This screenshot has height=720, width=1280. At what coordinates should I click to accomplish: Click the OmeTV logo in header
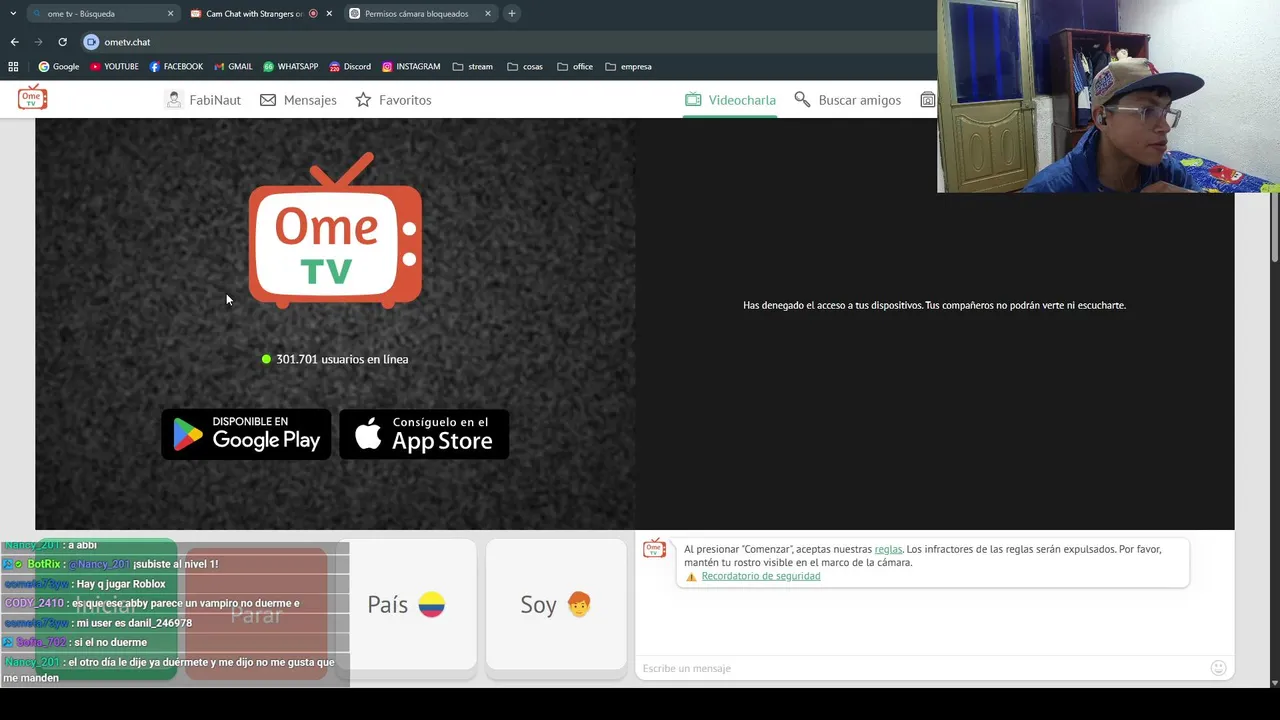point(32,98)
